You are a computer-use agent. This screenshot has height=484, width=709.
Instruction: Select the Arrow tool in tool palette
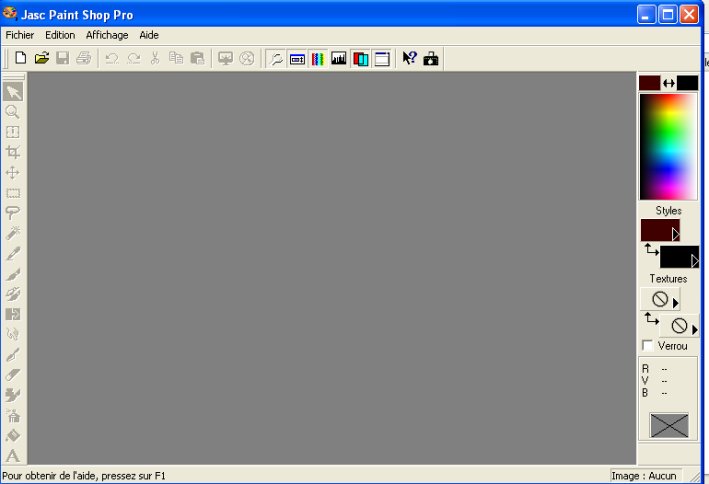[x=13, y=92]
